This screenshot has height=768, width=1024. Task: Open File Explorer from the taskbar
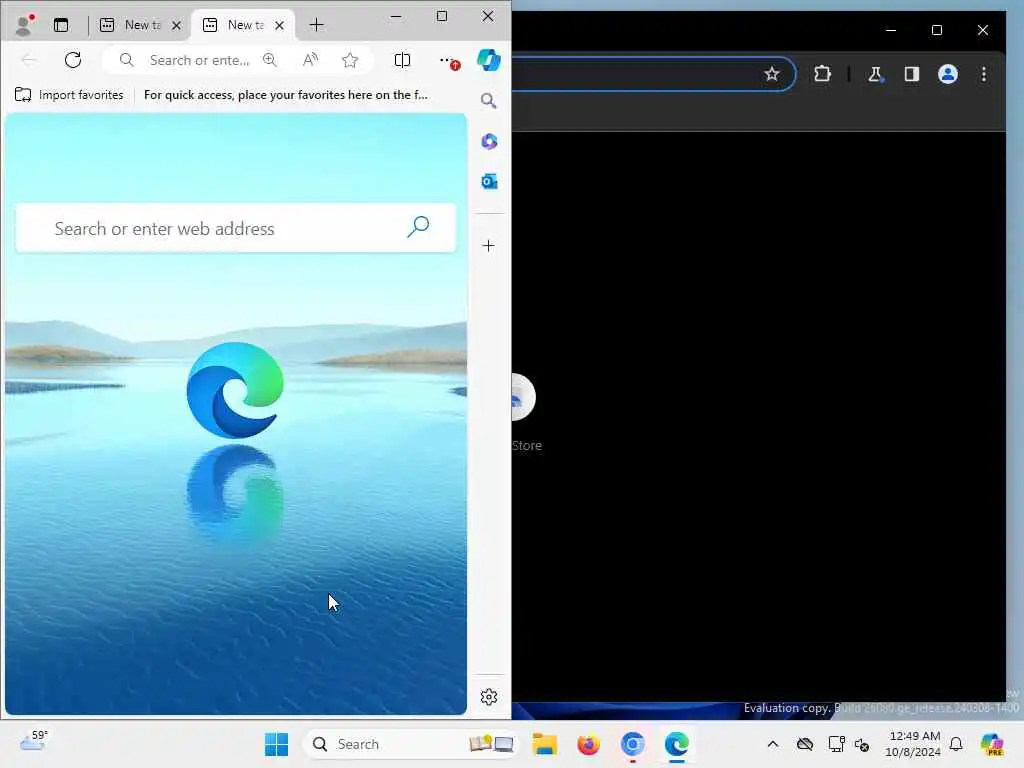(544, 744)
